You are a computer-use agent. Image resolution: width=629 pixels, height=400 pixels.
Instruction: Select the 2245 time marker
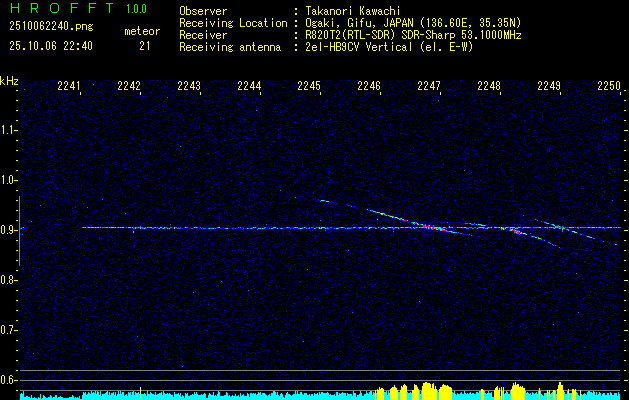pos(309,87)
